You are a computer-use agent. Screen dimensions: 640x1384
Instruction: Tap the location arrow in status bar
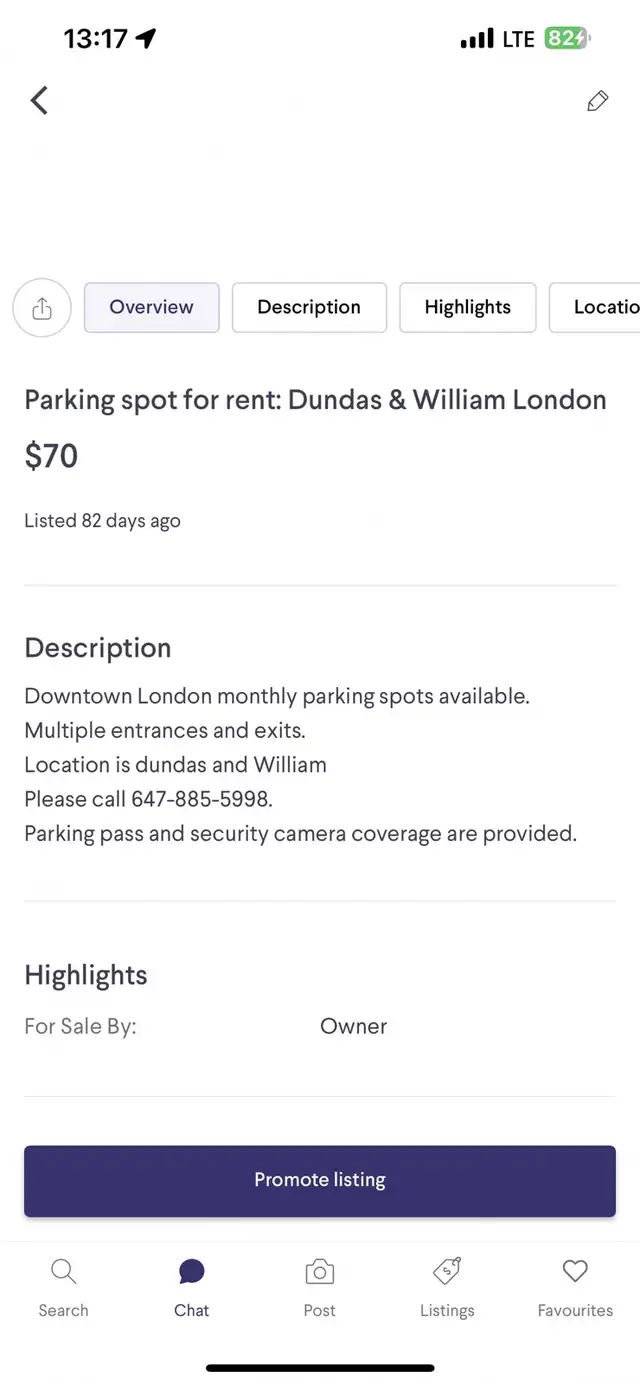tap(146, 39)
